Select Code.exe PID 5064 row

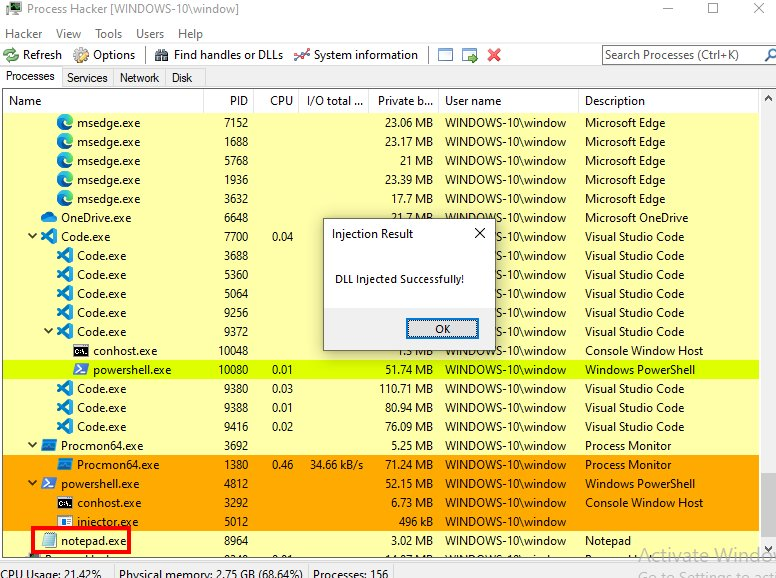pyautogui.click(x=381, y=293)
